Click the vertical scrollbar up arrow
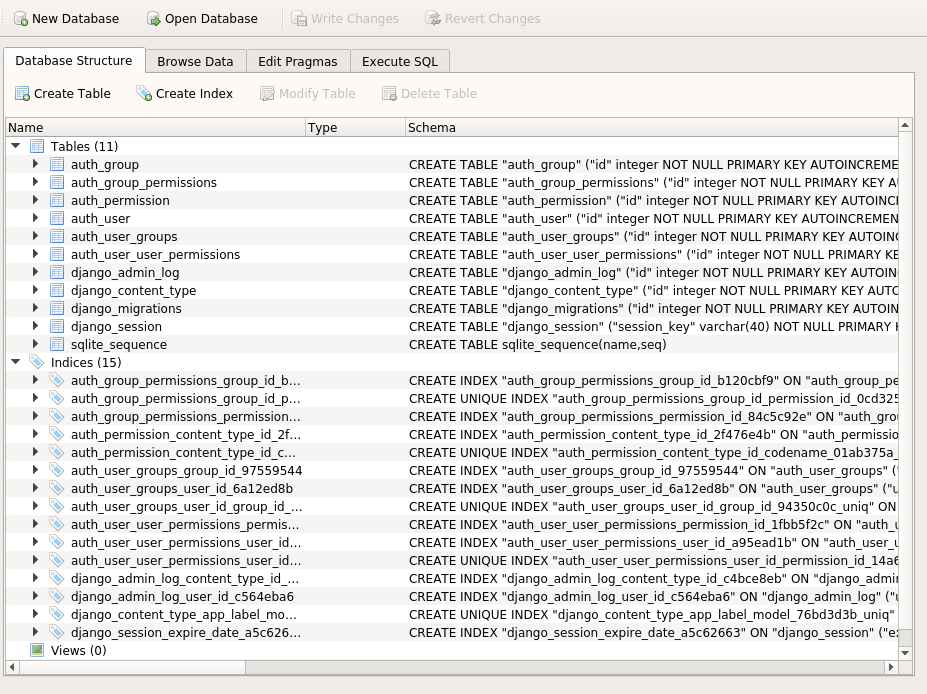 [x=905, y=125]
